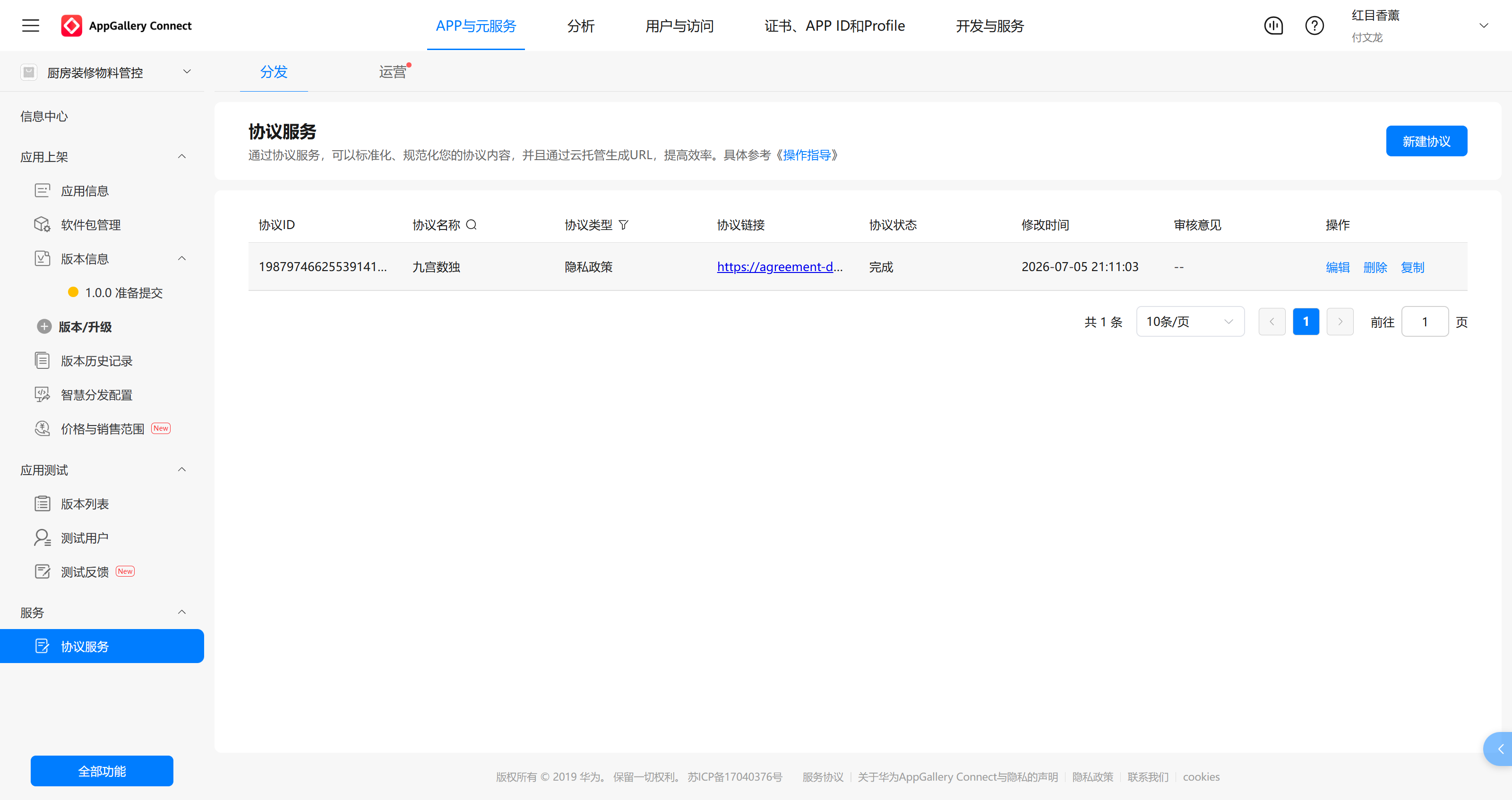This screenshot has width=1512, height=800.
Task: Select the 分发 sub-tab
Action: click(274, 72)
